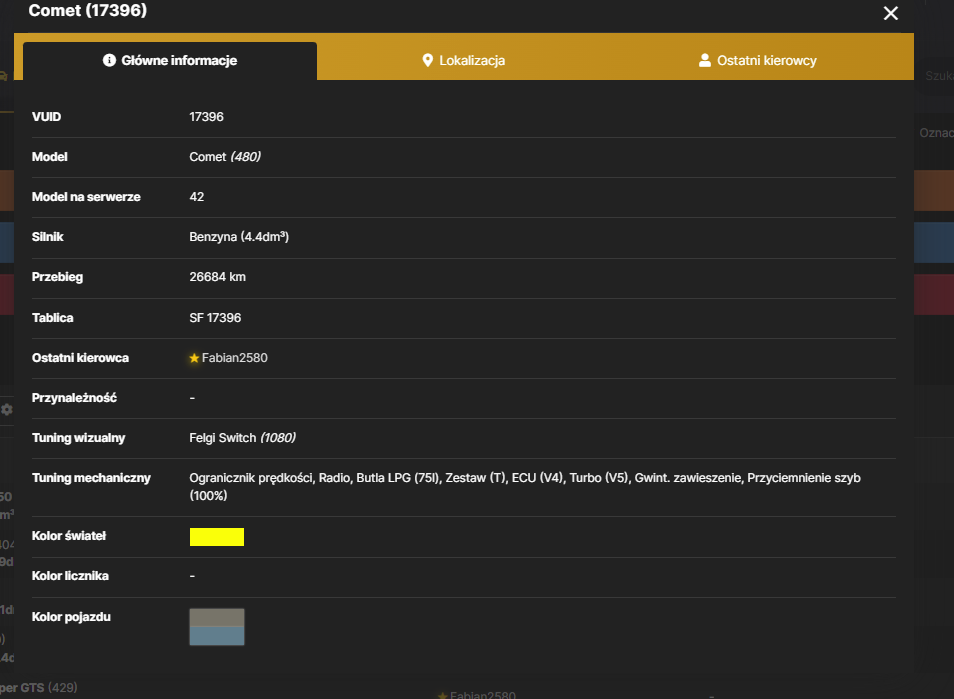Click the gear icon behind the dialog
Image resolution: width=954 pixels, height=699 pixels.
click(7, 409)
